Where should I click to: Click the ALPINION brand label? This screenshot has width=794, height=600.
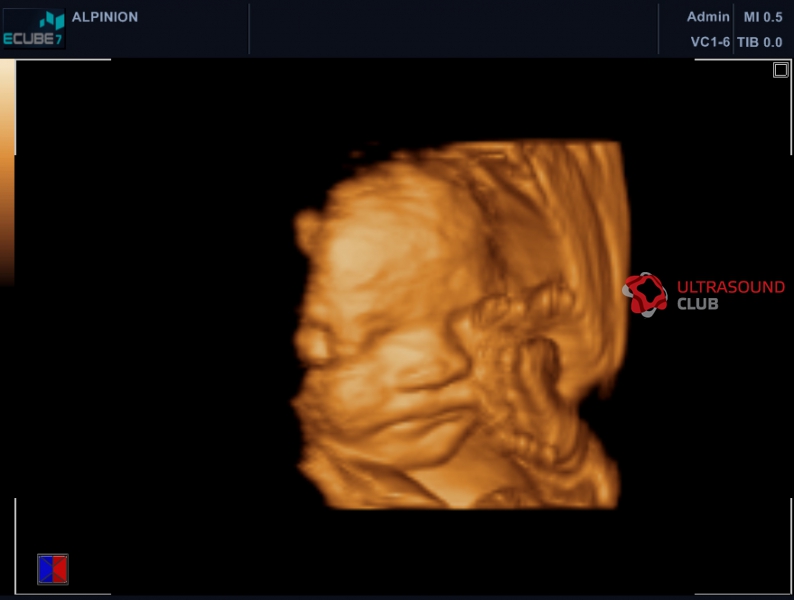click(105, 17)
